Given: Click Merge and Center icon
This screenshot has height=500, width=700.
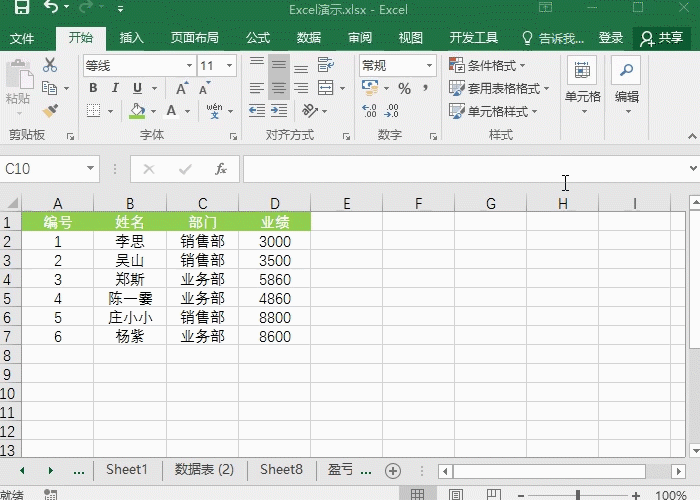Looking at the screenshot, I should (325, 88).
